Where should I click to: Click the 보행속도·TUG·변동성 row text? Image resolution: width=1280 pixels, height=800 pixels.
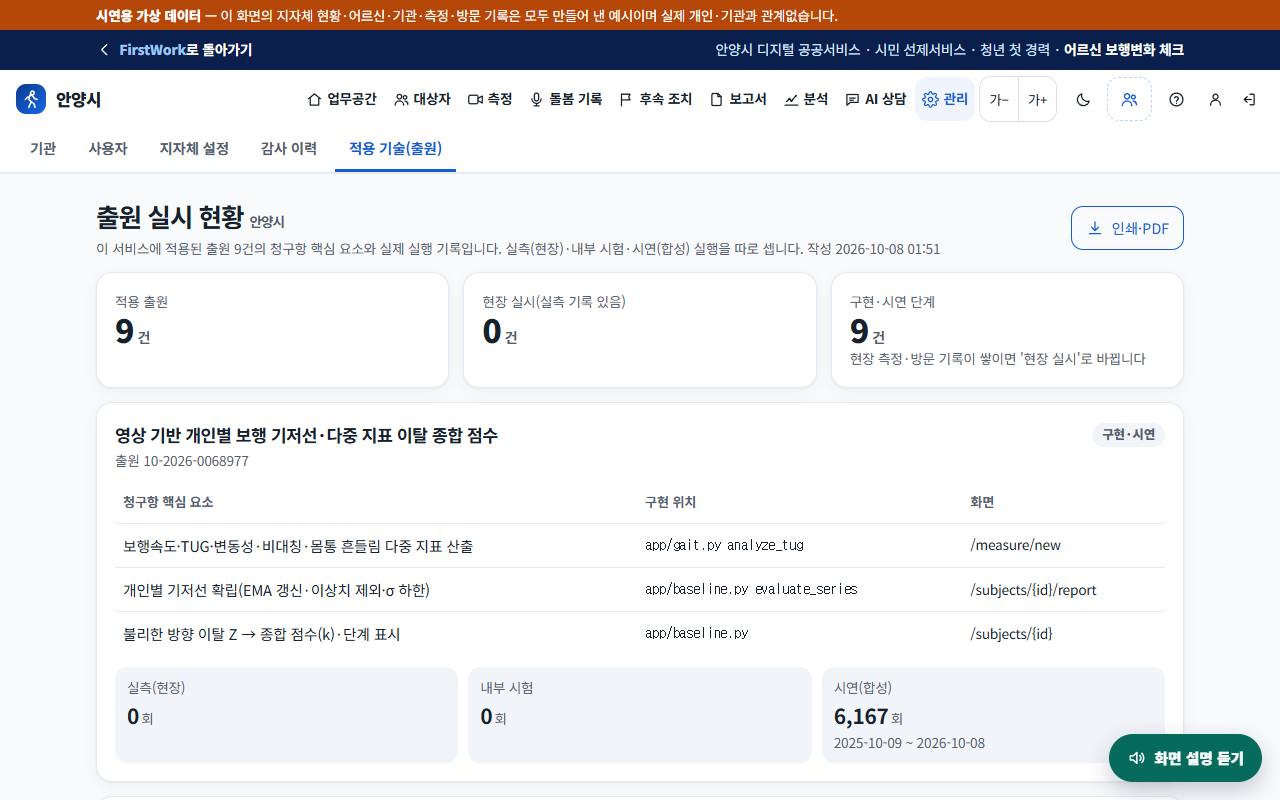pos(298,546)
